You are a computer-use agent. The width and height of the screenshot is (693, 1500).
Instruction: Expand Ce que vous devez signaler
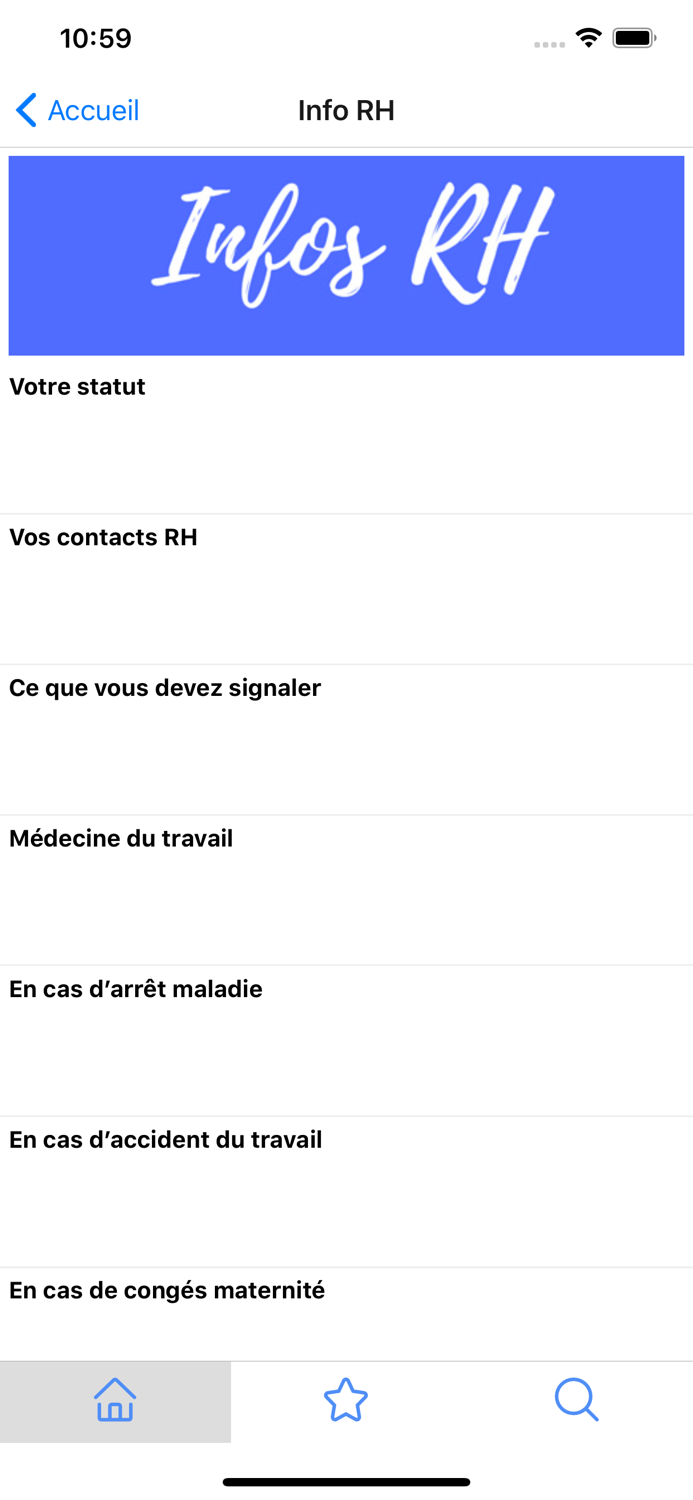click(x=165, y=688)
